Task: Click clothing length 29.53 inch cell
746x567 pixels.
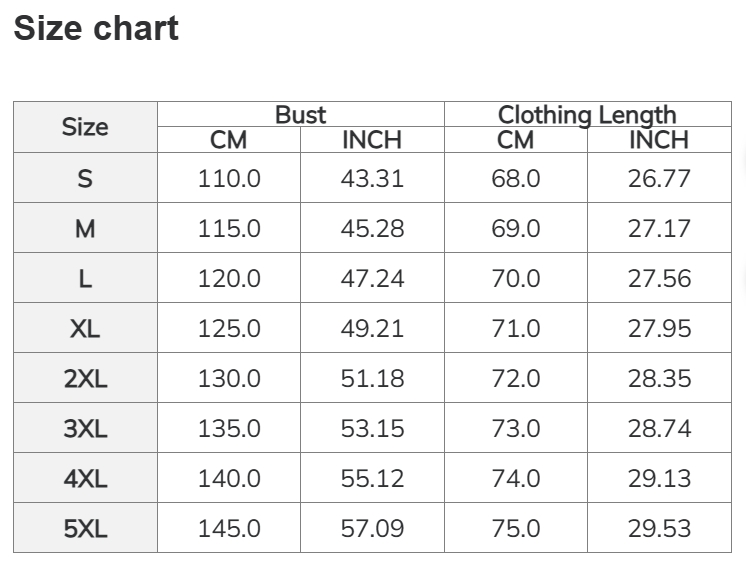Action: [659, 529]
